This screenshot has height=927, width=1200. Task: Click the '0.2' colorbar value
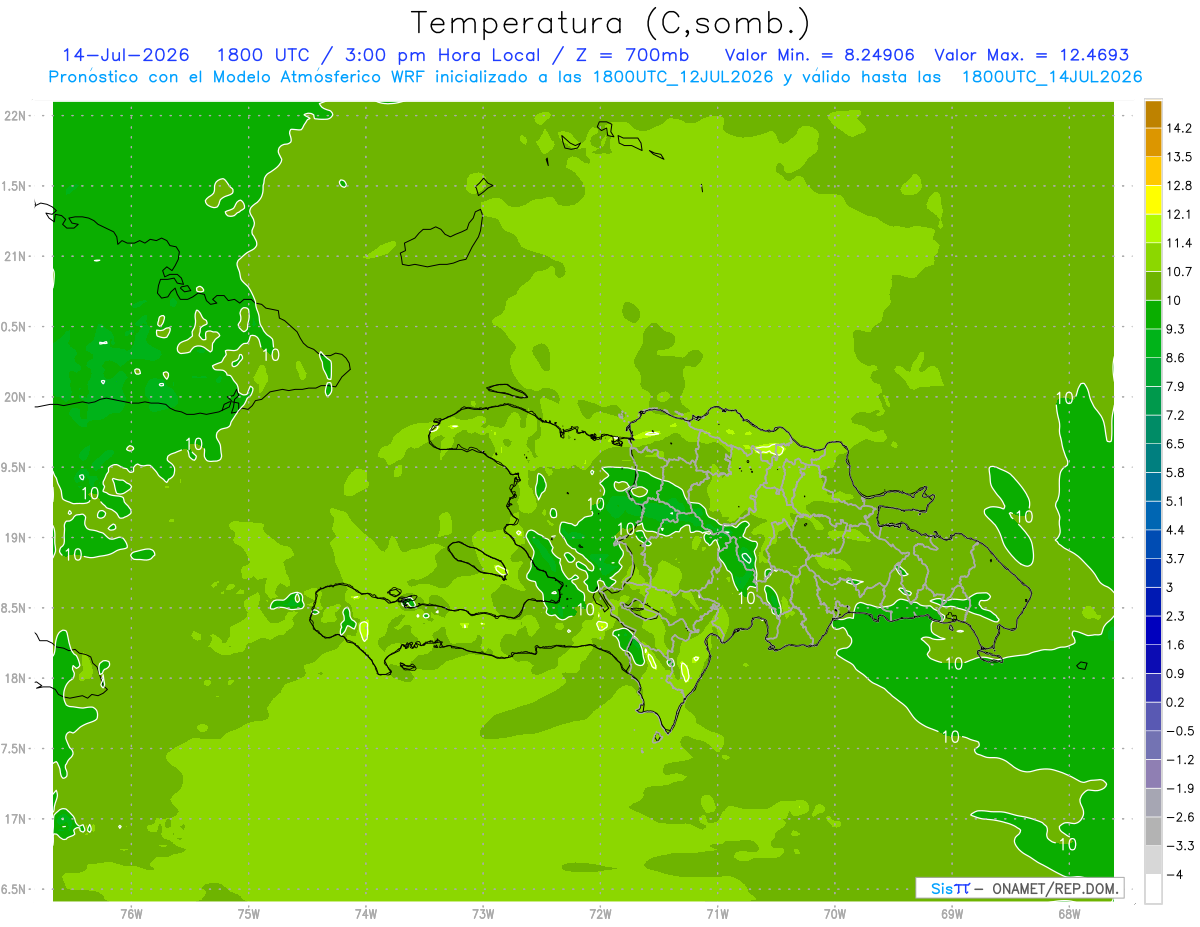tap(1177, 702)
